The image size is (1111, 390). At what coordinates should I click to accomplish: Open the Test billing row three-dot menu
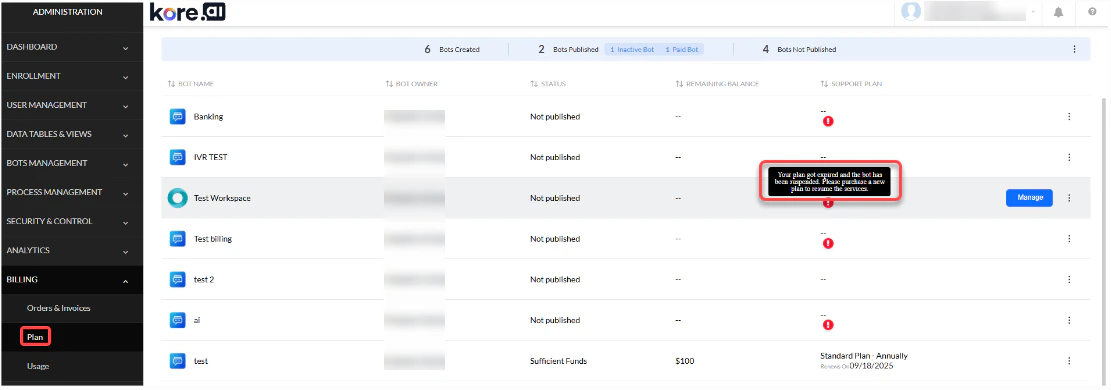coord(1069,239)
